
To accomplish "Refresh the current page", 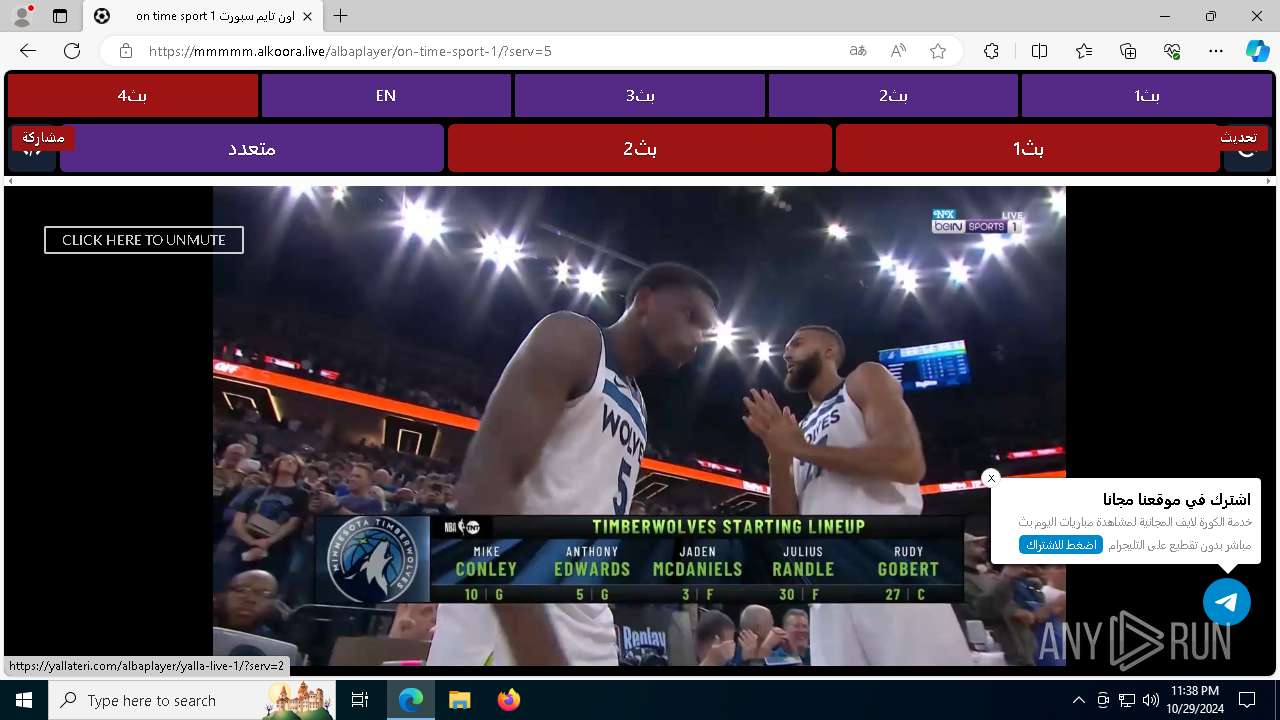I will point(72,51).
